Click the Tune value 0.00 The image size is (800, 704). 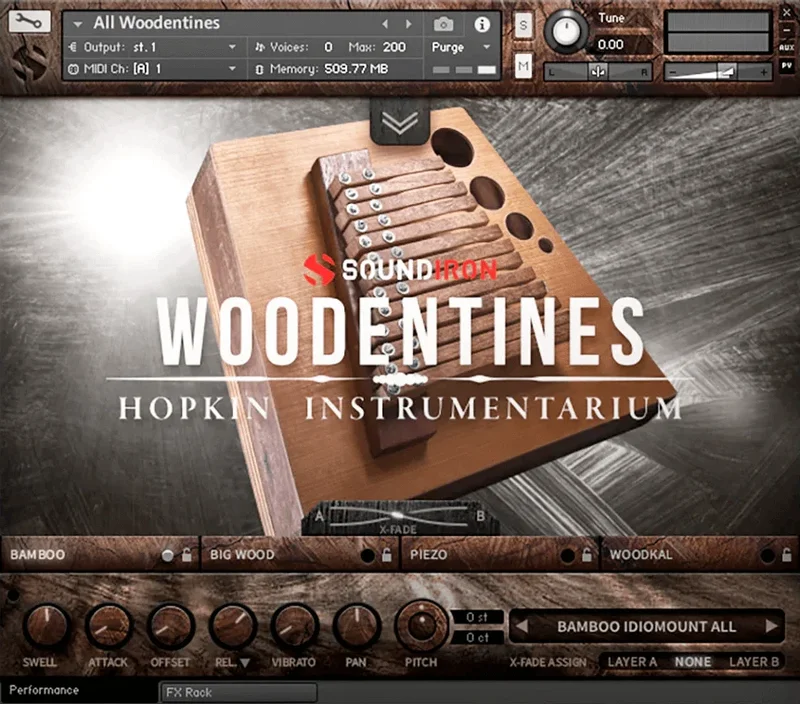(610, 44)
